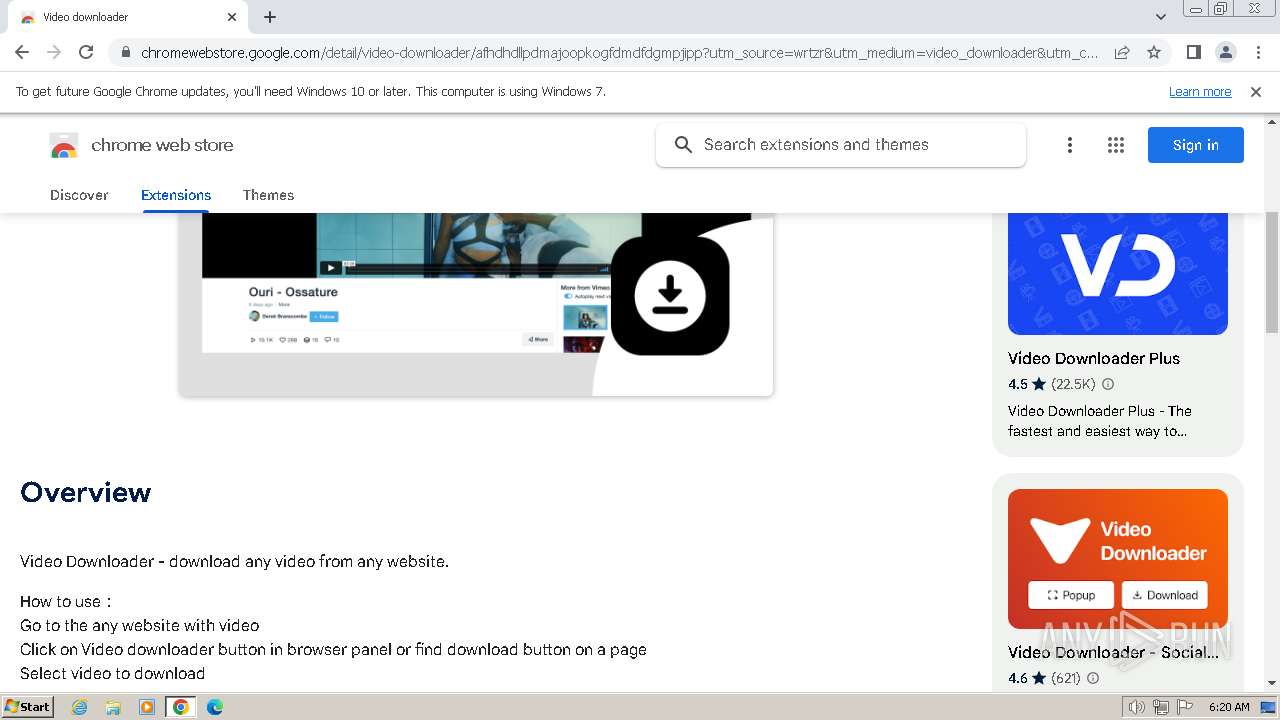Viewport: 1280px width, 720px height.
Task: Open the Google apps grid
Action: pyautogui.click(x=1116, y=145)
